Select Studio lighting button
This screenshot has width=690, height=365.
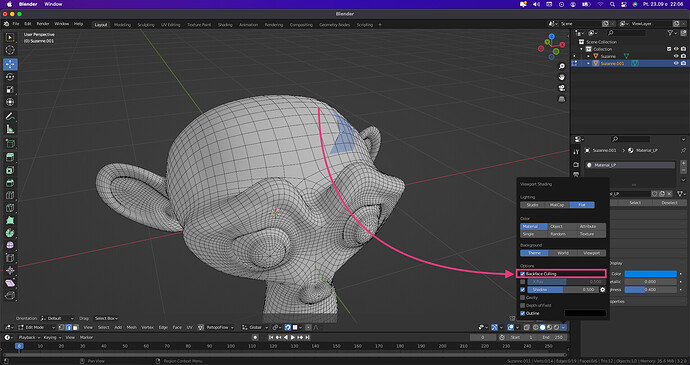click(x=532, y=205)
